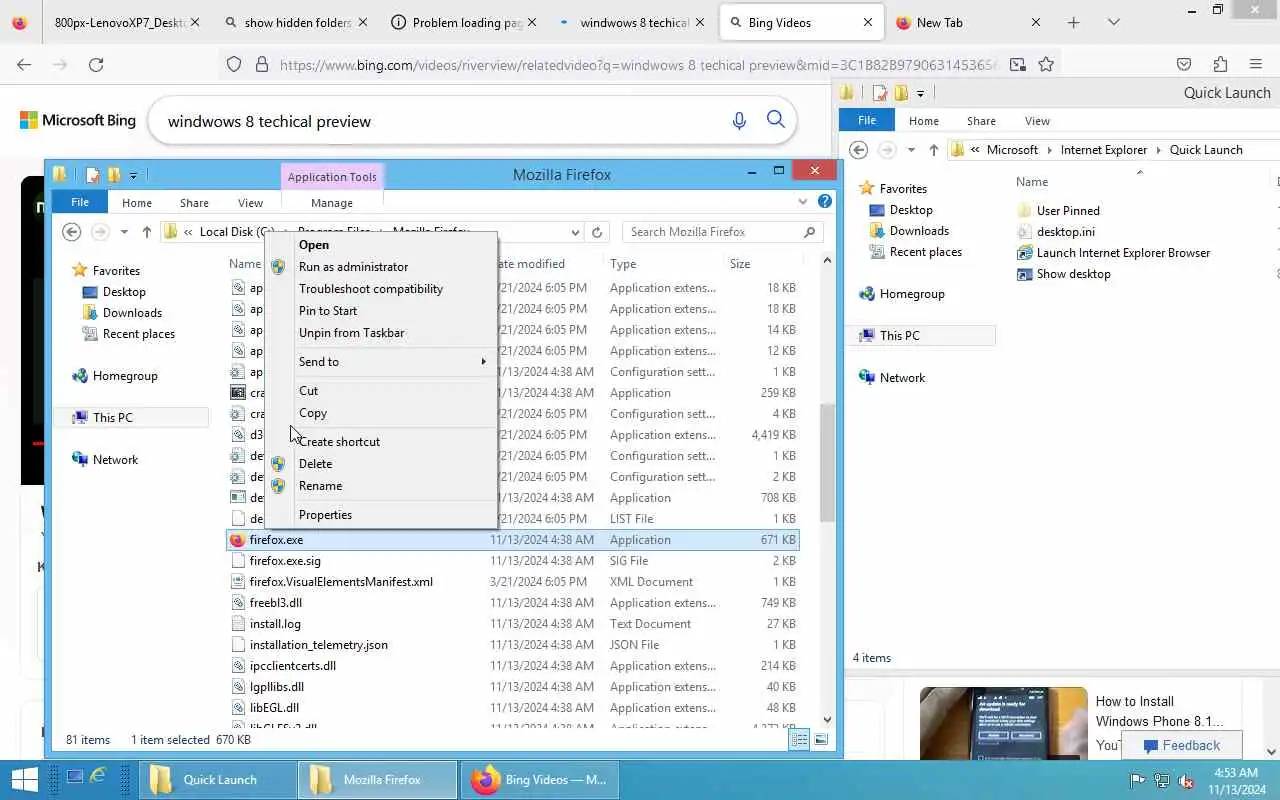
Task: Click the Size column header
Action: [x=763, y=264]
